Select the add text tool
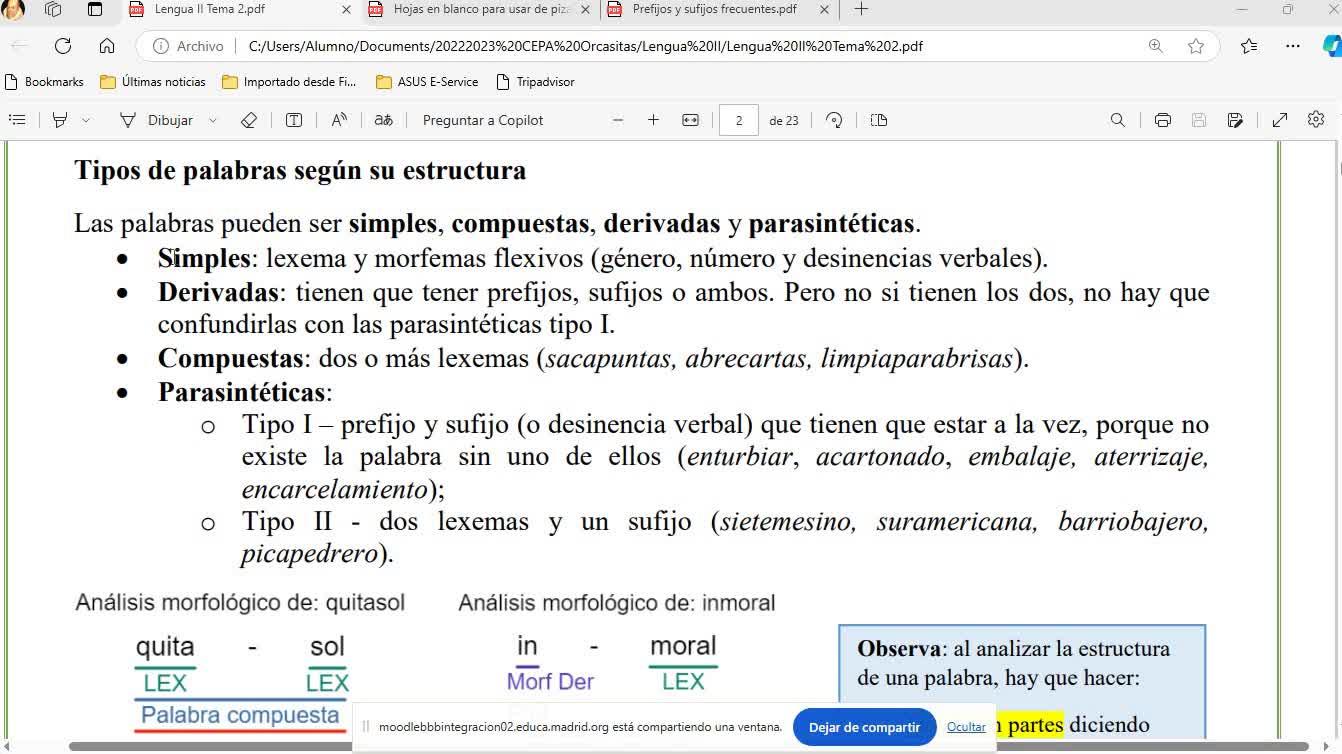1342x754 pixels. [294, 120]
